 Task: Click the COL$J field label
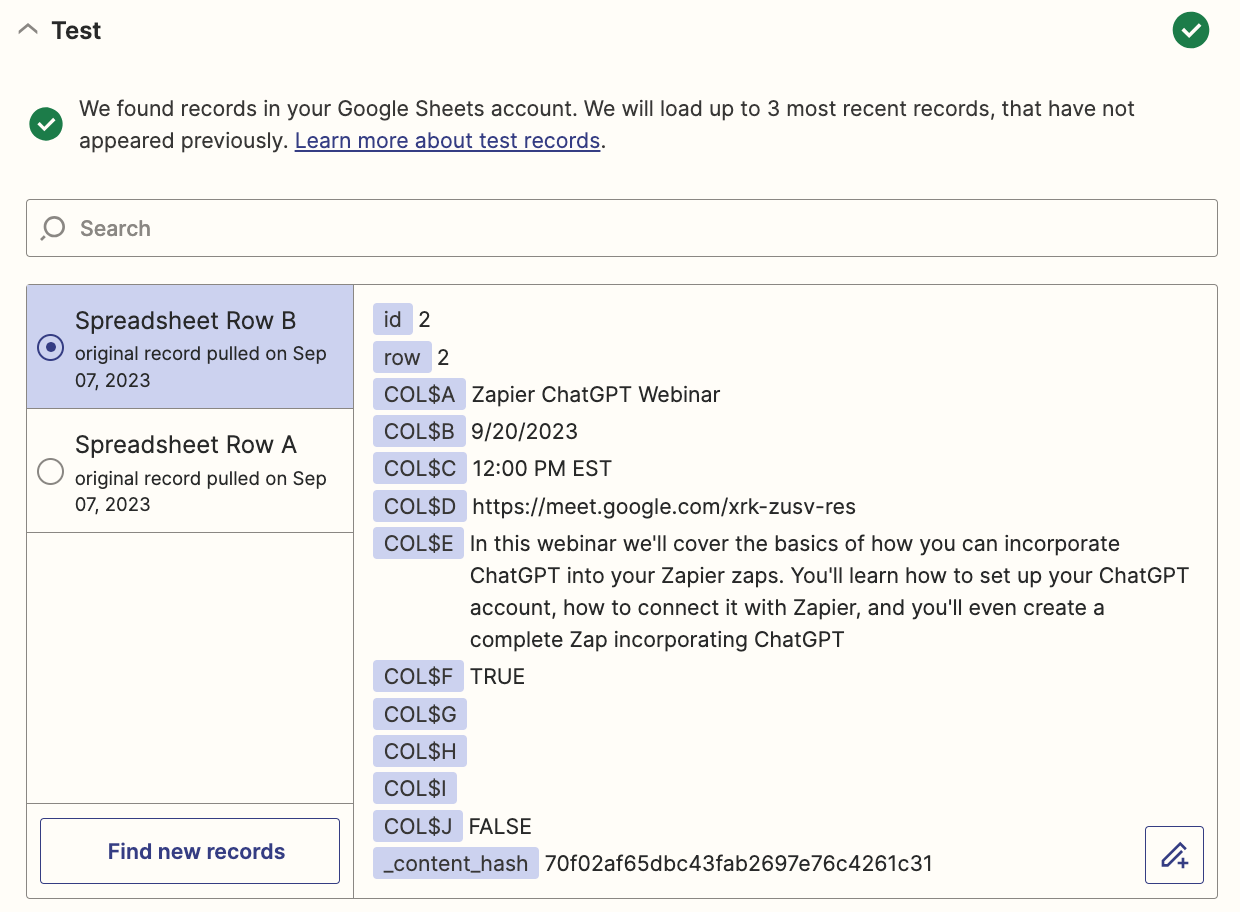[x=418, y=826]
